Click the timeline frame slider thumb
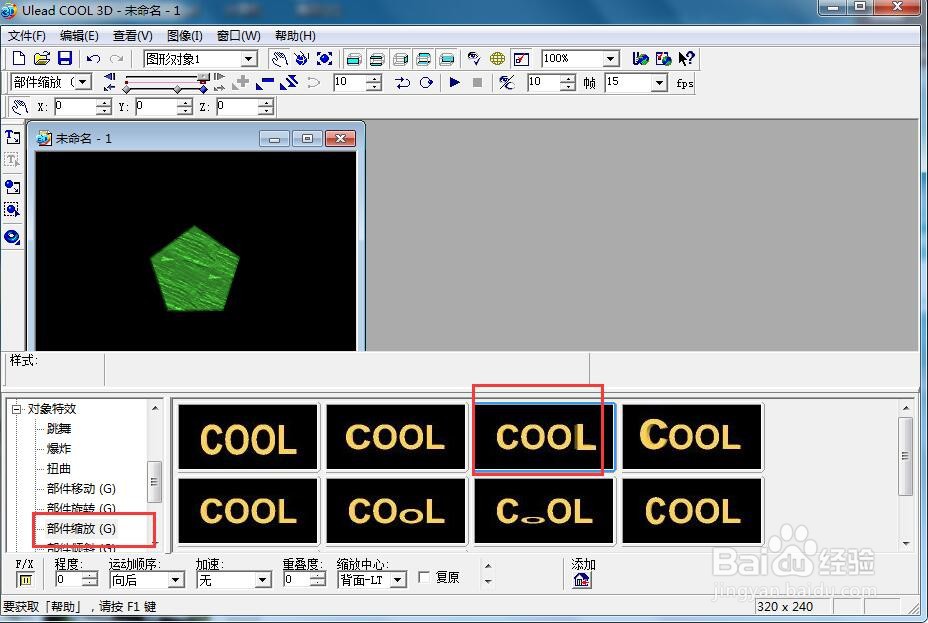Screen dimensions: 928x623 (x=203, y=78)
